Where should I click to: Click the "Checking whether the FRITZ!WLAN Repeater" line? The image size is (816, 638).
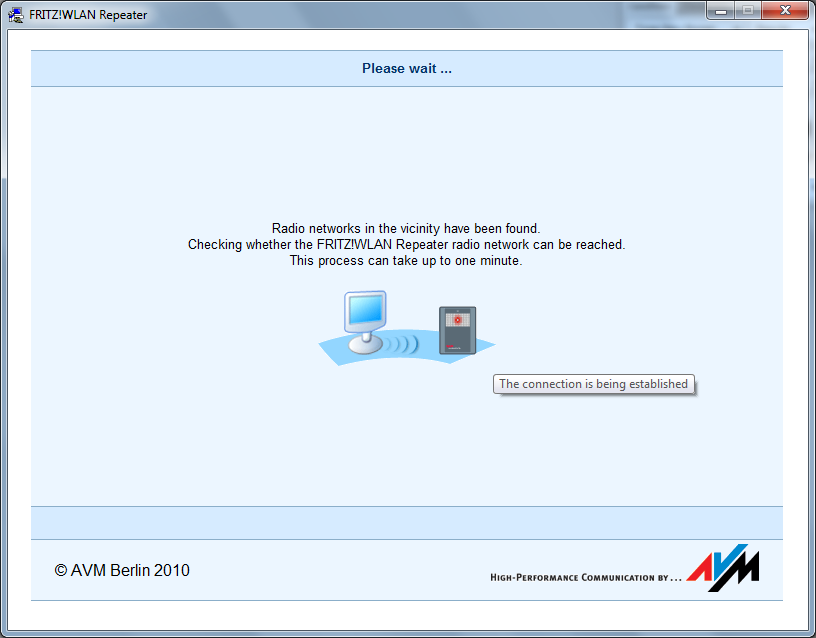[406, 245]
